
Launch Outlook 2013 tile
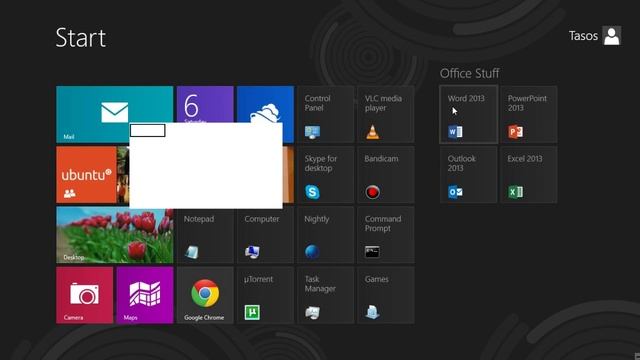point(469,175)
